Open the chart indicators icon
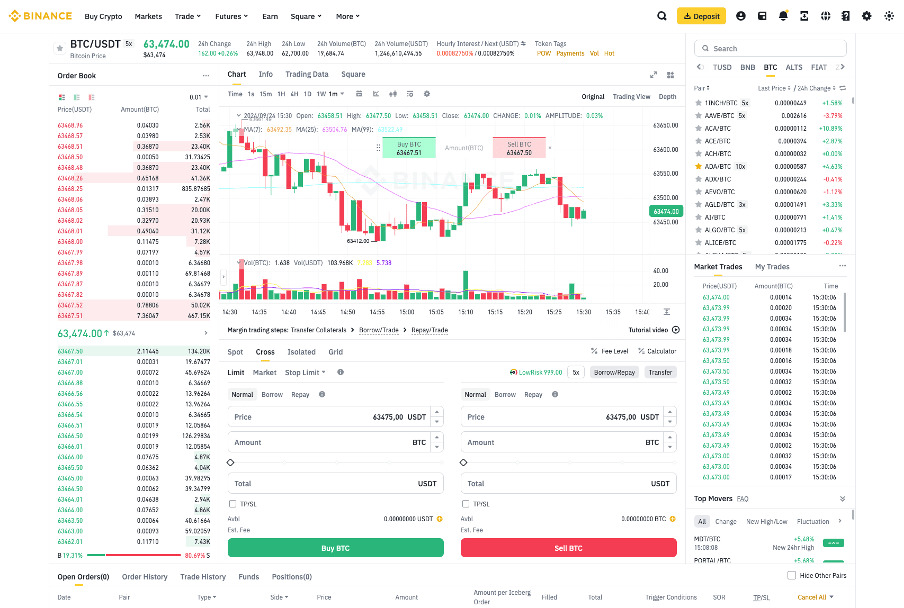This screenshot has height=608, width=904. [395, 92]
